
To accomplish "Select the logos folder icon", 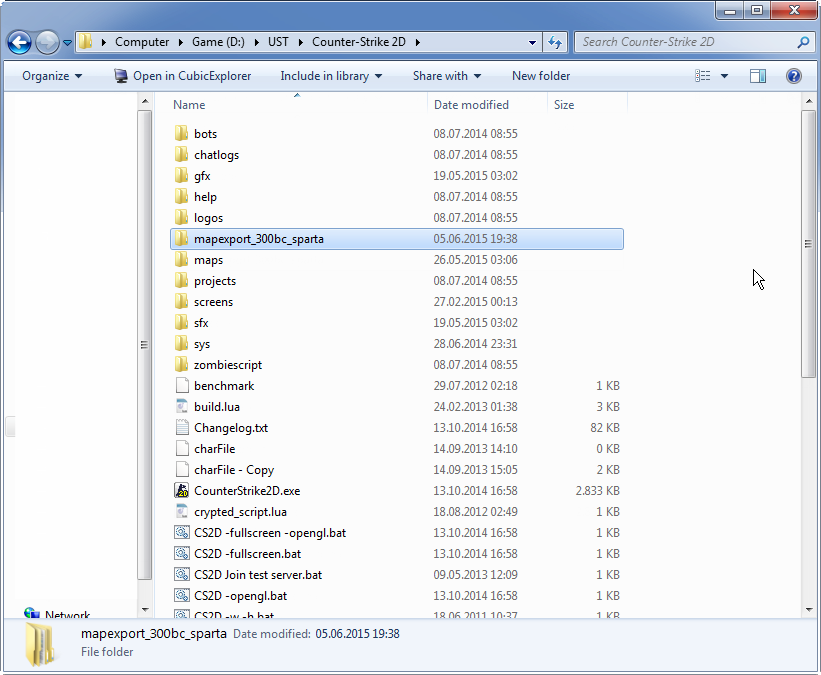I will click(x=181, y=217).
